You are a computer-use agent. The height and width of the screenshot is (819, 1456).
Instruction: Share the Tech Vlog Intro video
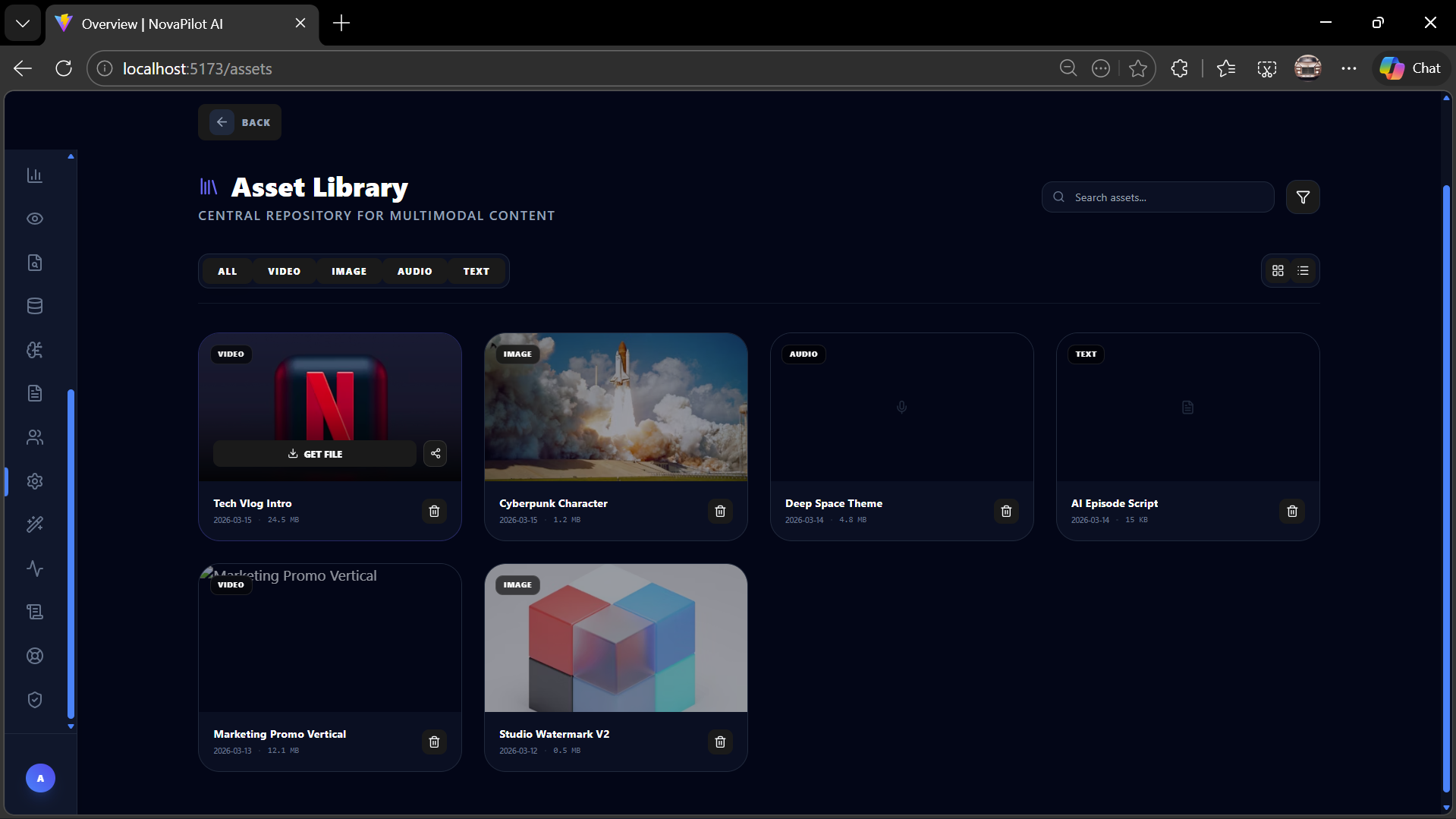point(436,454)
